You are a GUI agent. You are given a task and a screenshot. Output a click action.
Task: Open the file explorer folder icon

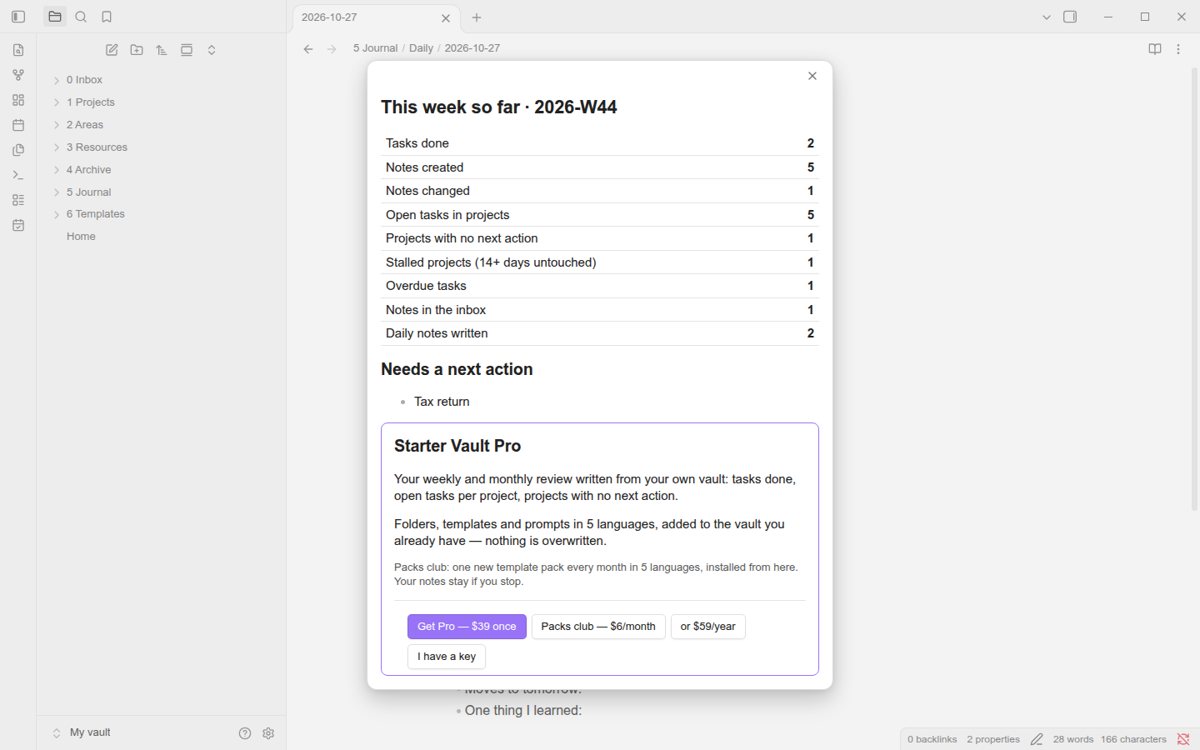[55, 17]
